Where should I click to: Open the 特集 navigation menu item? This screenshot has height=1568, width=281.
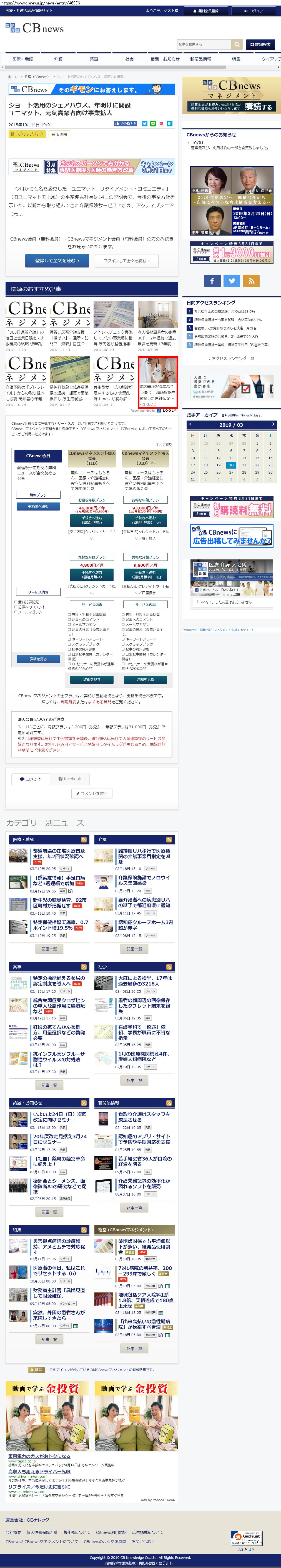coord(236,59)
